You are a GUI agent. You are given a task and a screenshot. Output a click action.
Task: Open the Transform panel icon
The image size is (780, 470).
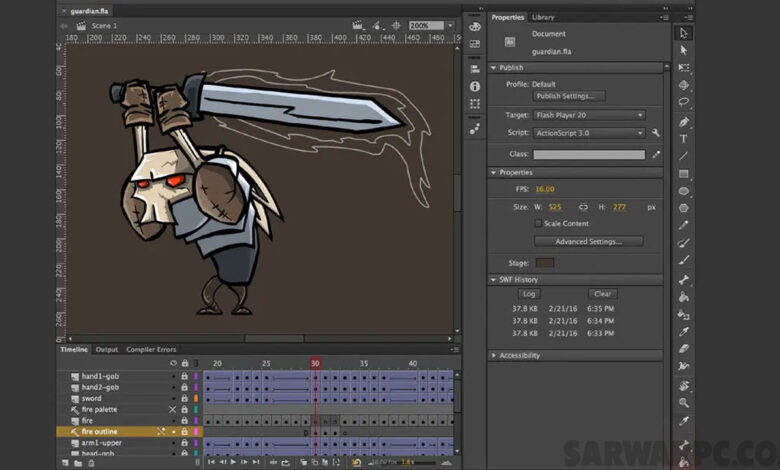(x=475, y=104)
